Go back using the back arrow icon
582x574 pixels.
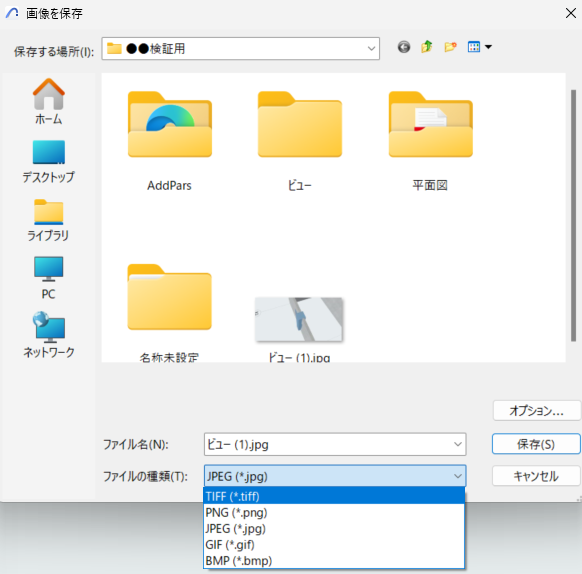[404, 47]
